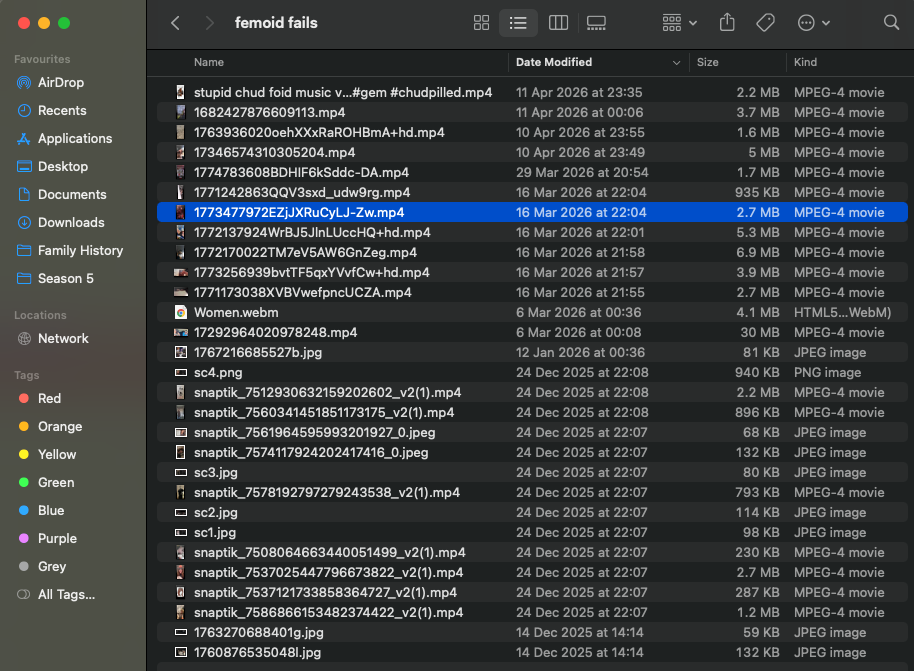Open the Group By dropdown
This screenshot has height=671, width=914.
click(680, 23)
